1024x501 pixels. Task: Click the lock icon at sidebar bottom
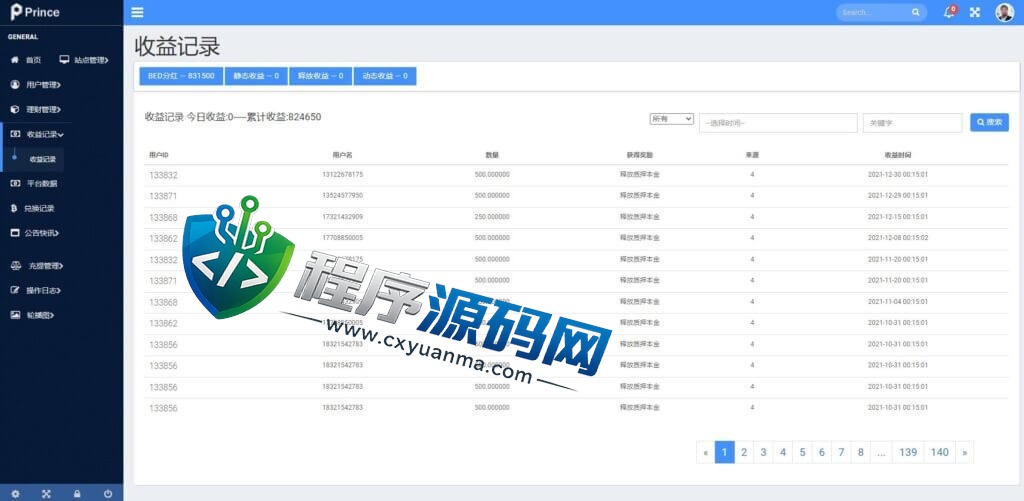(77, 494)
